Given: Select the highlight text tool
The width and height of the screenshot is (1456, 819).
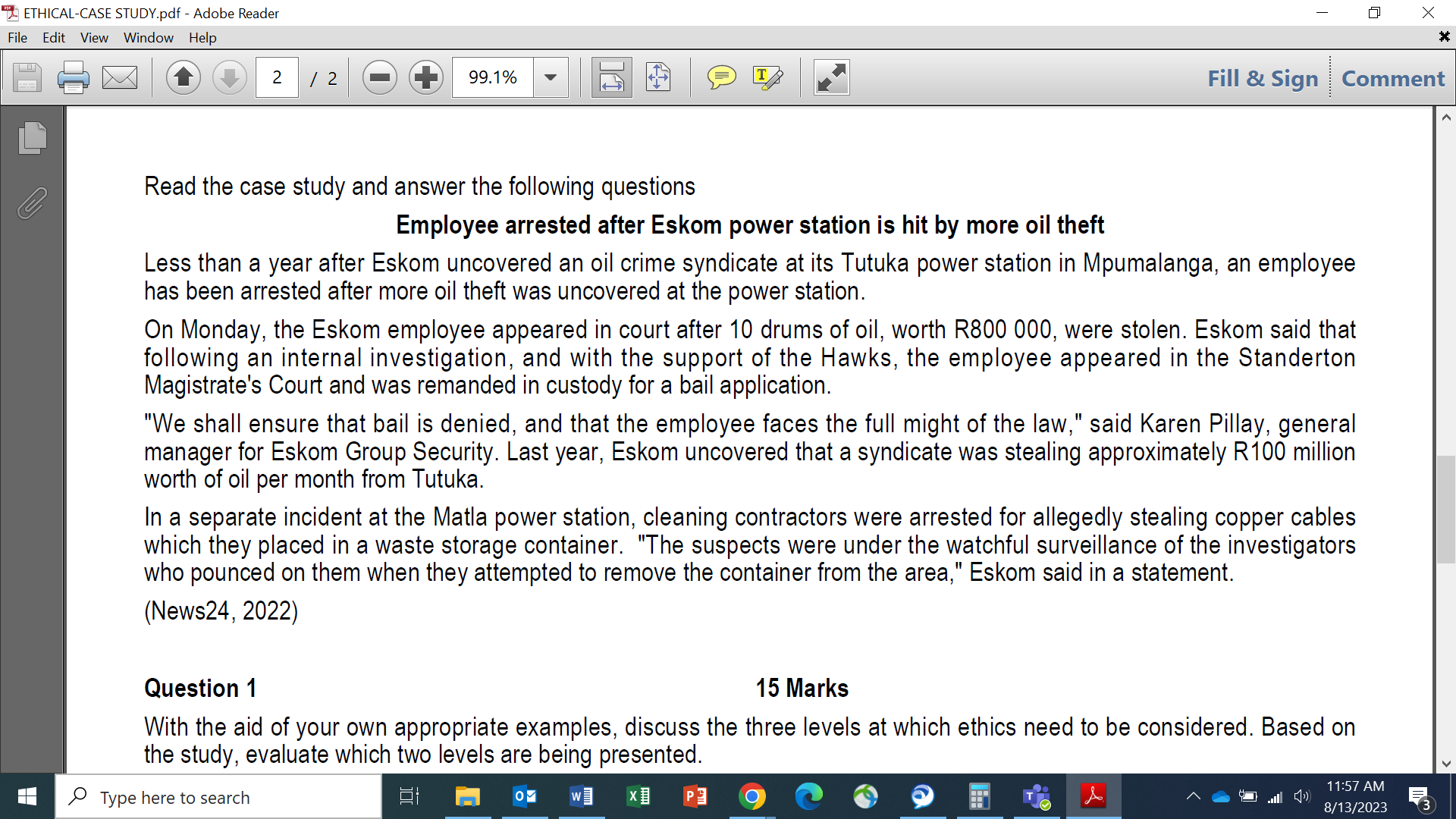Looking at the screenshot, I should click(x=767, y=77).
